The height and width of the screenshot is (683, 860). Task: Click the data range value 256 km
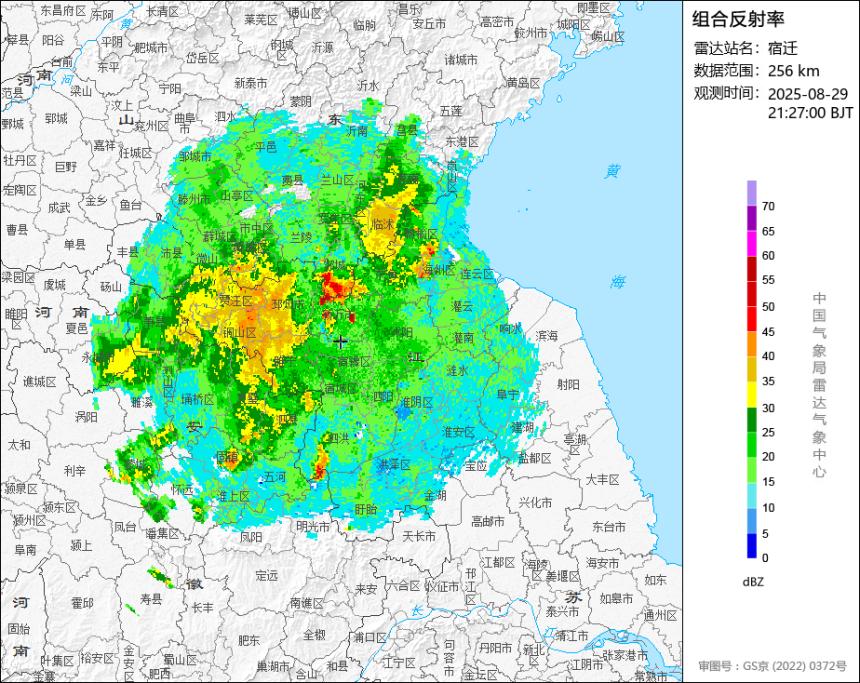pyautogui.click(x=793, y=71)
